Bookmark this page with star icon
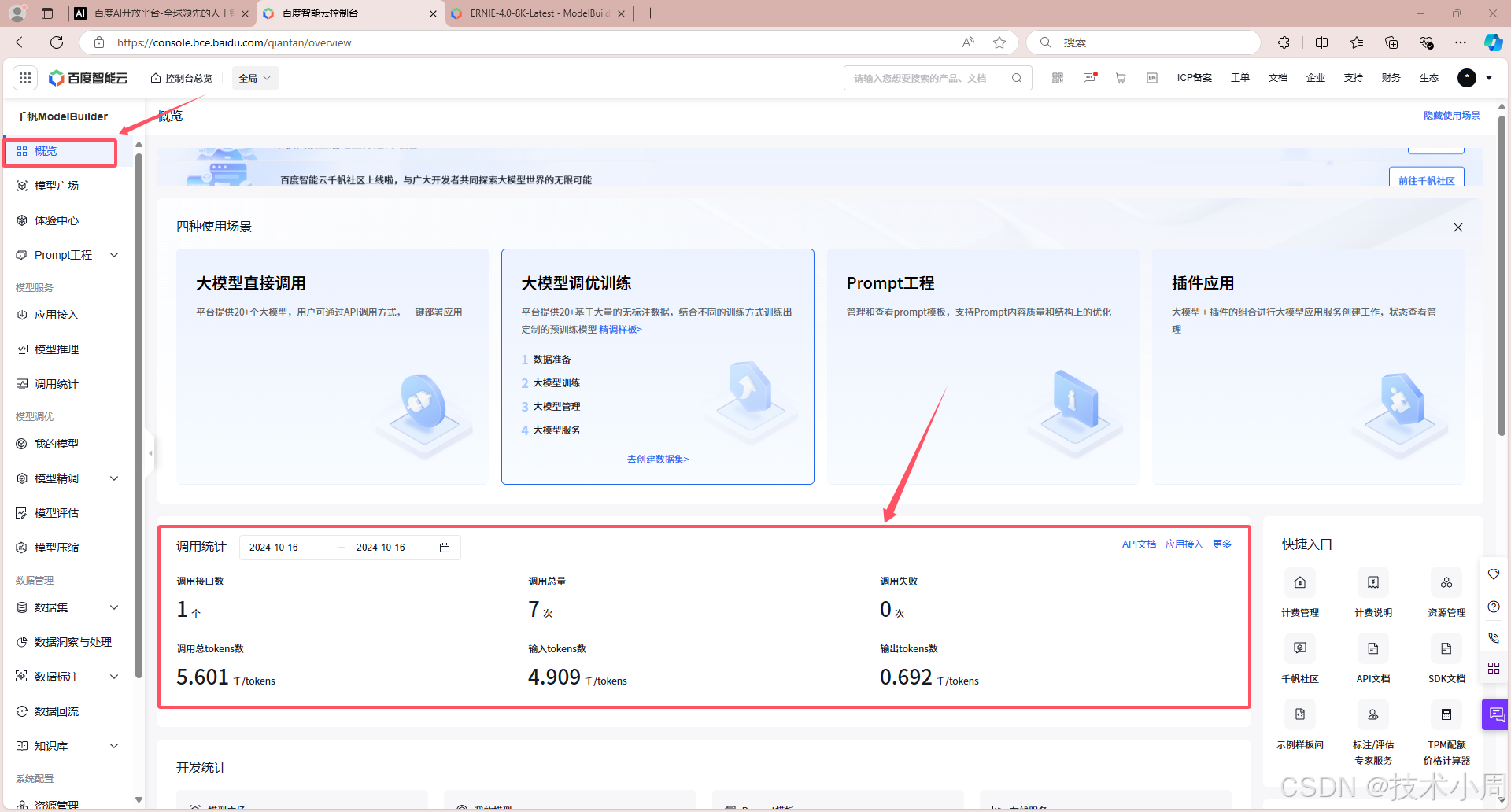This screenshot has height=812, width=1511. coord(999,42)
